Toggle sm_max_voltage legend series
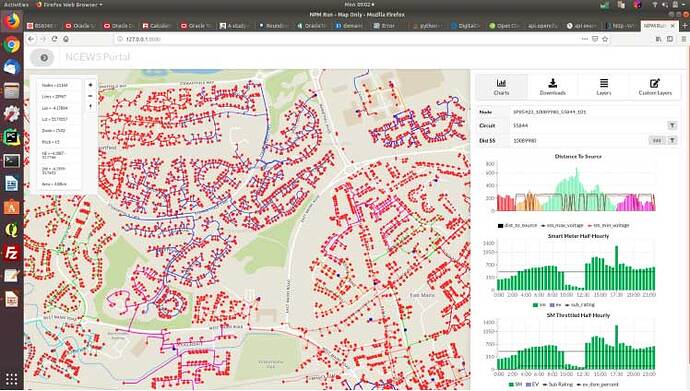Image resolution: width=690 pixels, height=391 pixels. (562, 225)
